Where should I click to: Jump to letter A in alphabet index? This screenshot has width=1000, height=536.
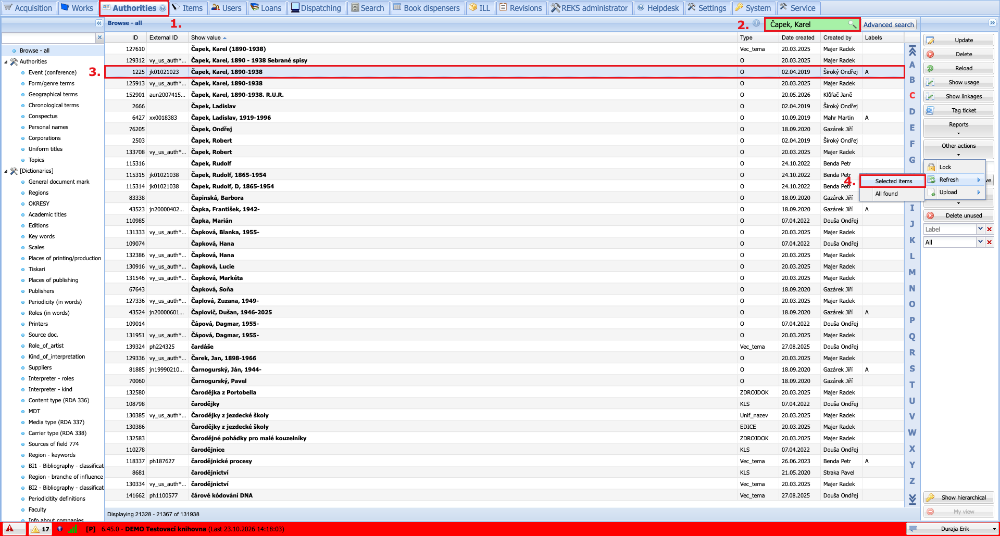(x=912, y=64)
